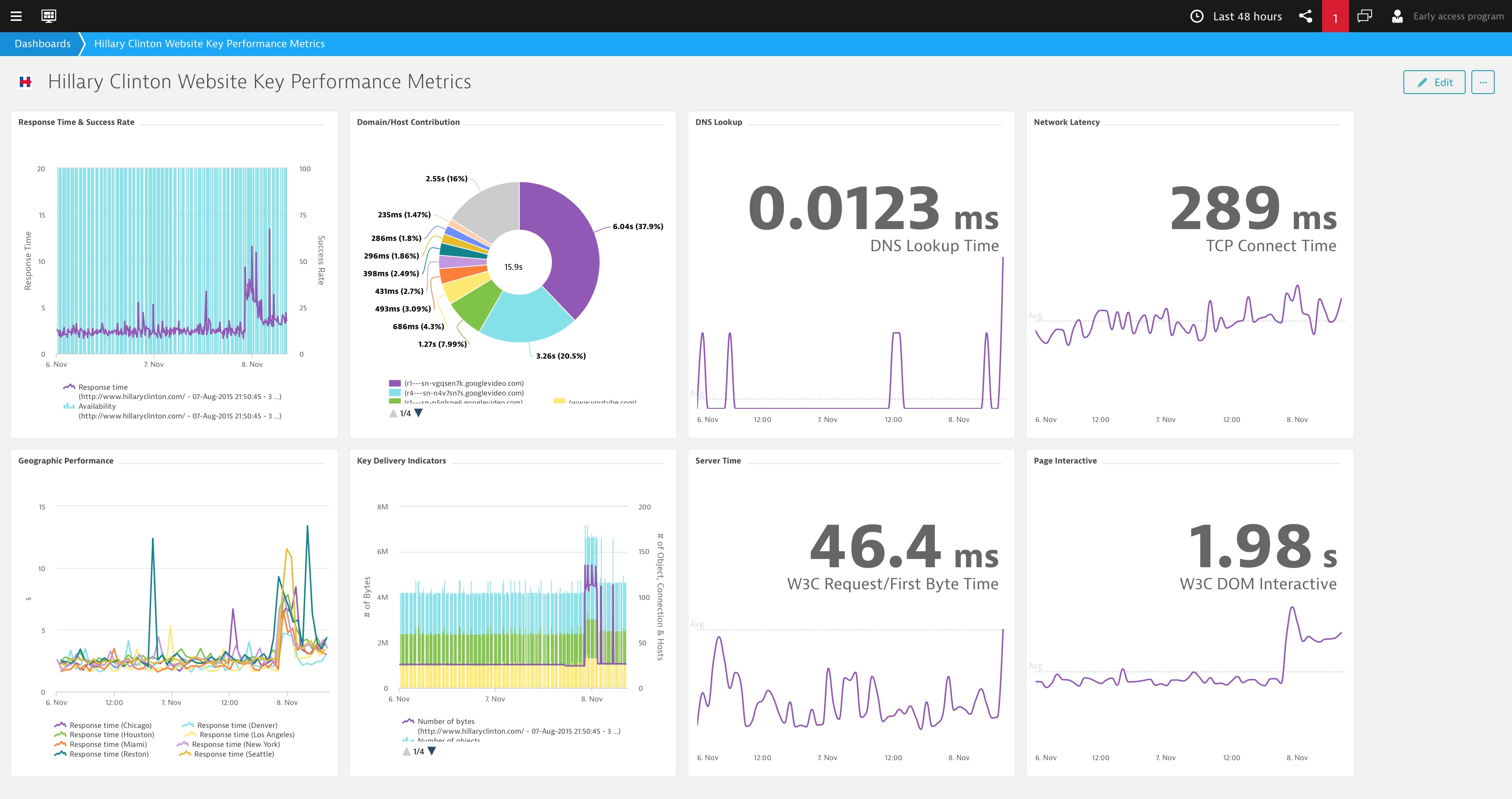The image size is (1512, 799).
Task: Click the Hillary Clinton Website Key Performance Metrics breadcrumb
Action: (209, 44)
